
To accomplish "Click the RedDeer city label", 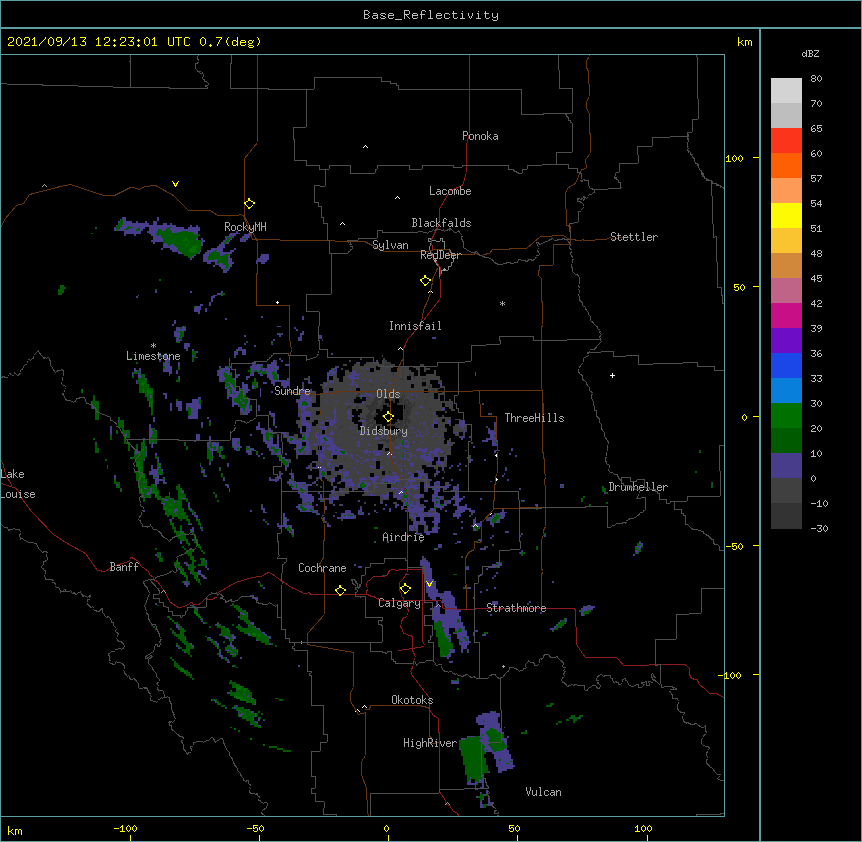I will 440,255.
